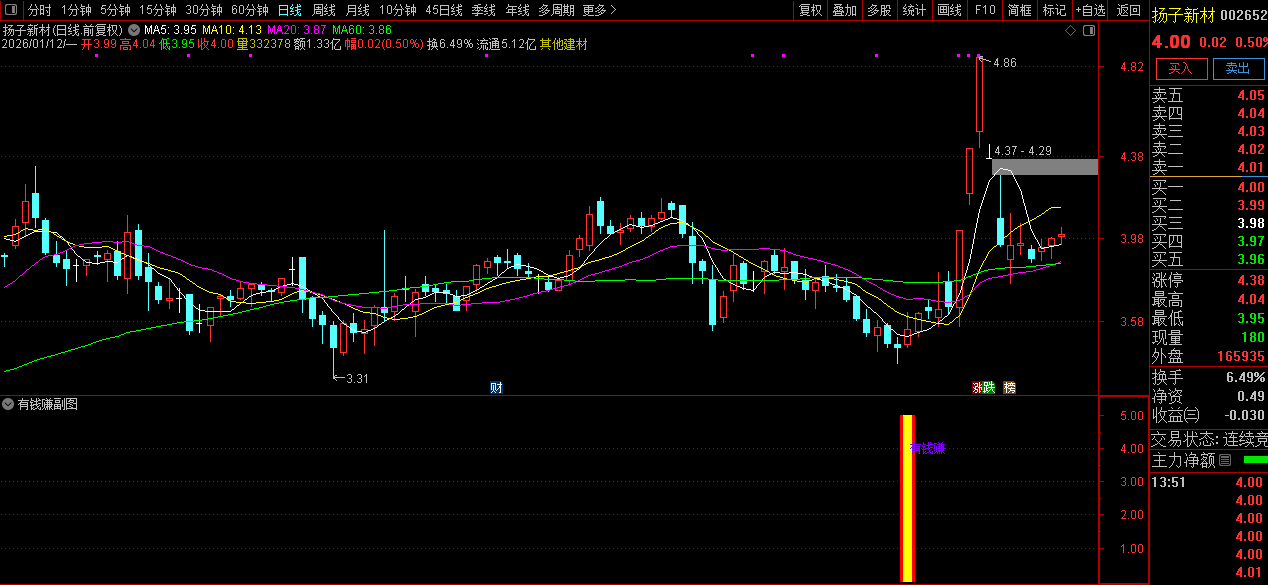1268x585 pixels.
Task: Click the yellow-red 有钱赚 signal bar
Action: click(907, 498)
